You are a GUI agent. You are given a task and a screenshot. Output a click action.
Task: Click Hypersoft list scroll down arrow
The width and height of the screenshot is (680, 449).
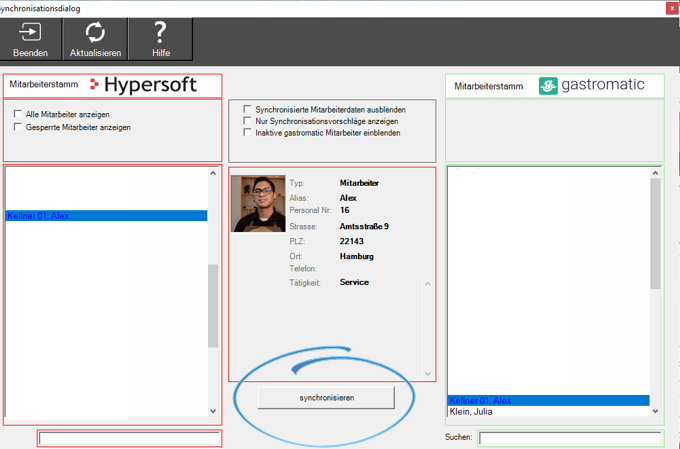tap(213, 411)
